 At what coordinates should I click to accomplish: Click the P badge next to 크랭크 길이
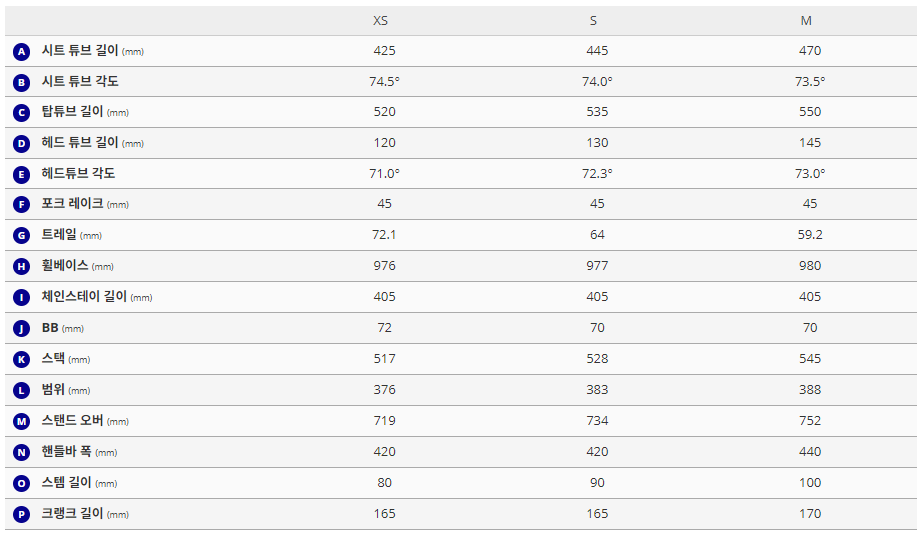(22, 514)
